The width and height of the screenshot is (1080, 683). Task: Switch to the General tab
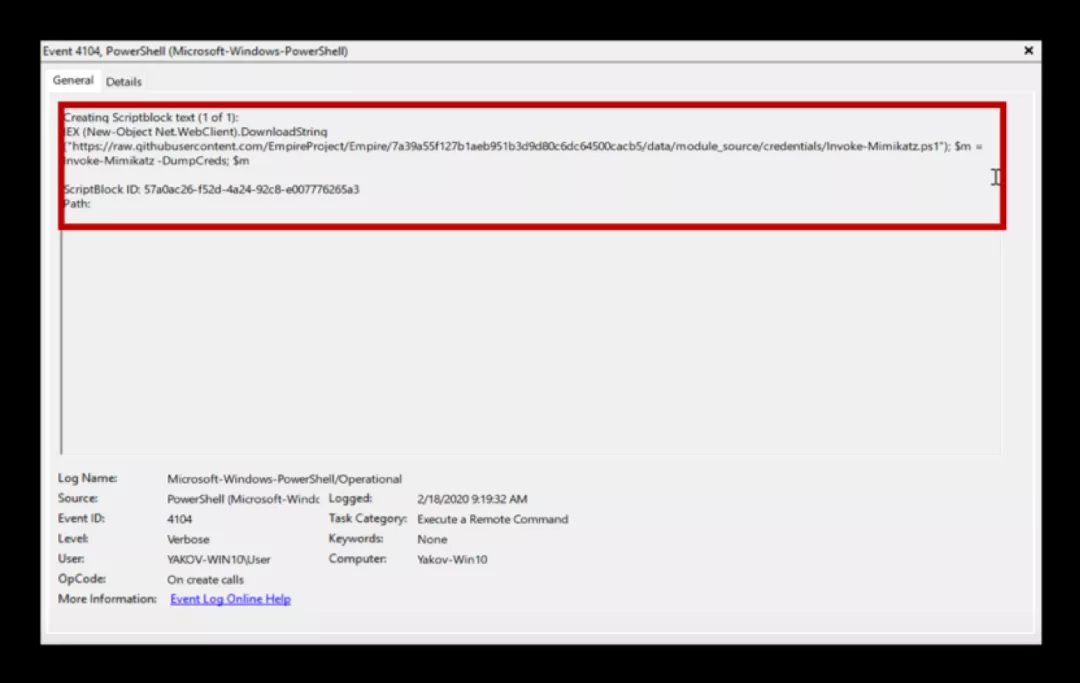coord(73,81)
